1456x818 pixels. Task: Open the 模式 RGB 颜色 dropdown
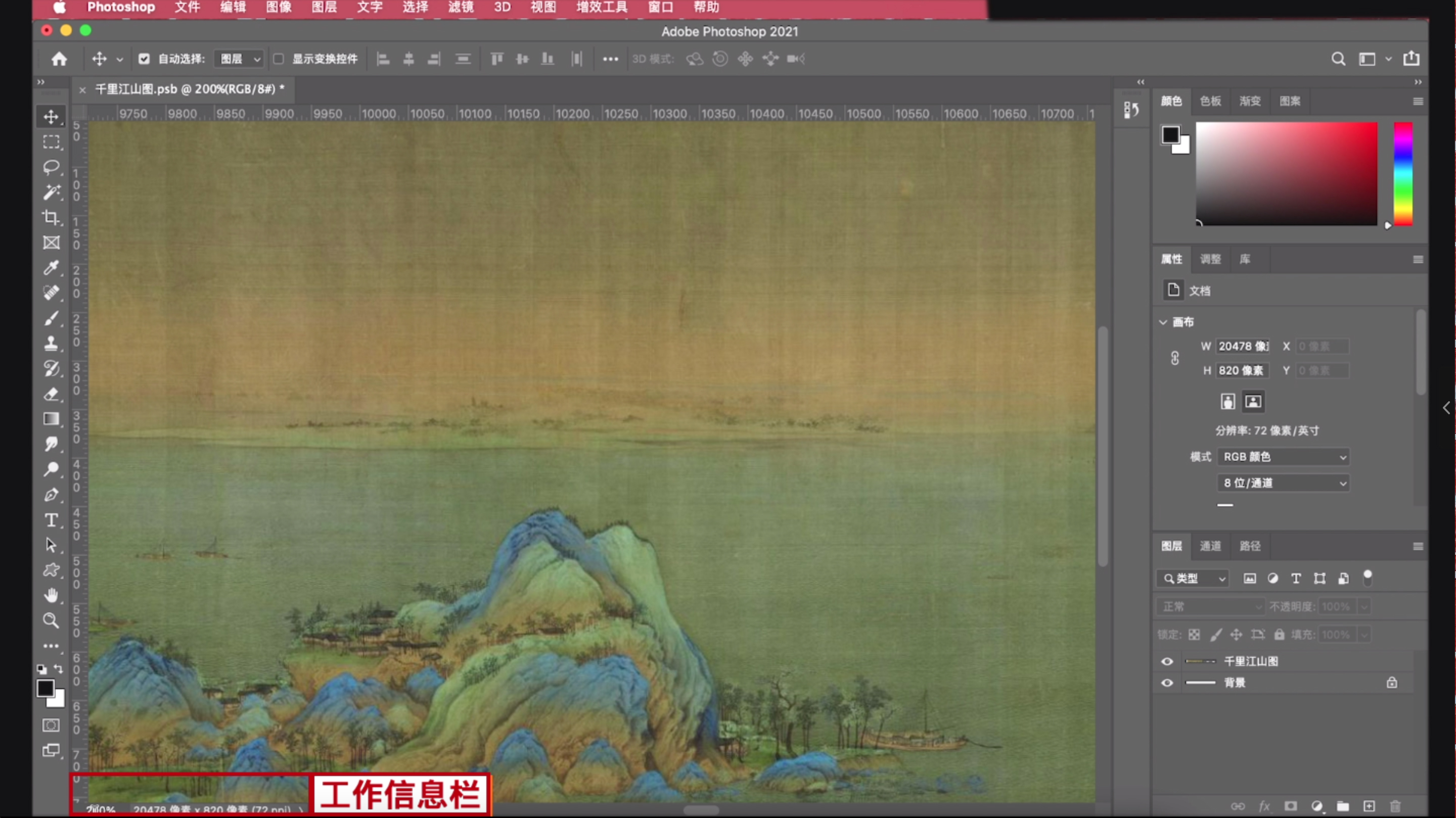click(1283, 456)
